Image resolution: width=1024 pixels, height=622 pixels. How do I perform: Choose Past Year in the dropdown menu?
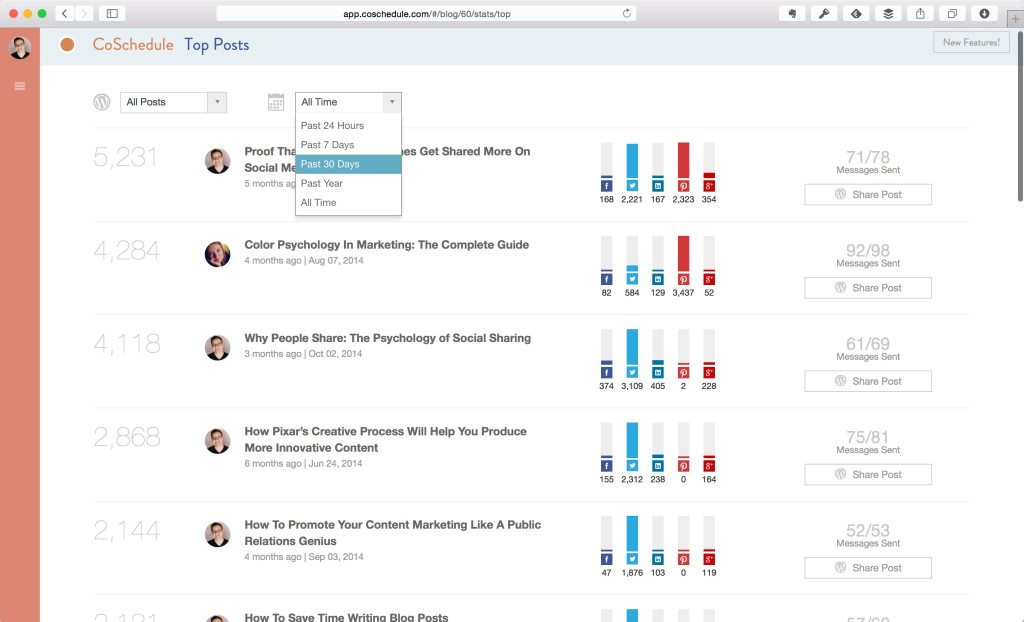click(322, 183)
